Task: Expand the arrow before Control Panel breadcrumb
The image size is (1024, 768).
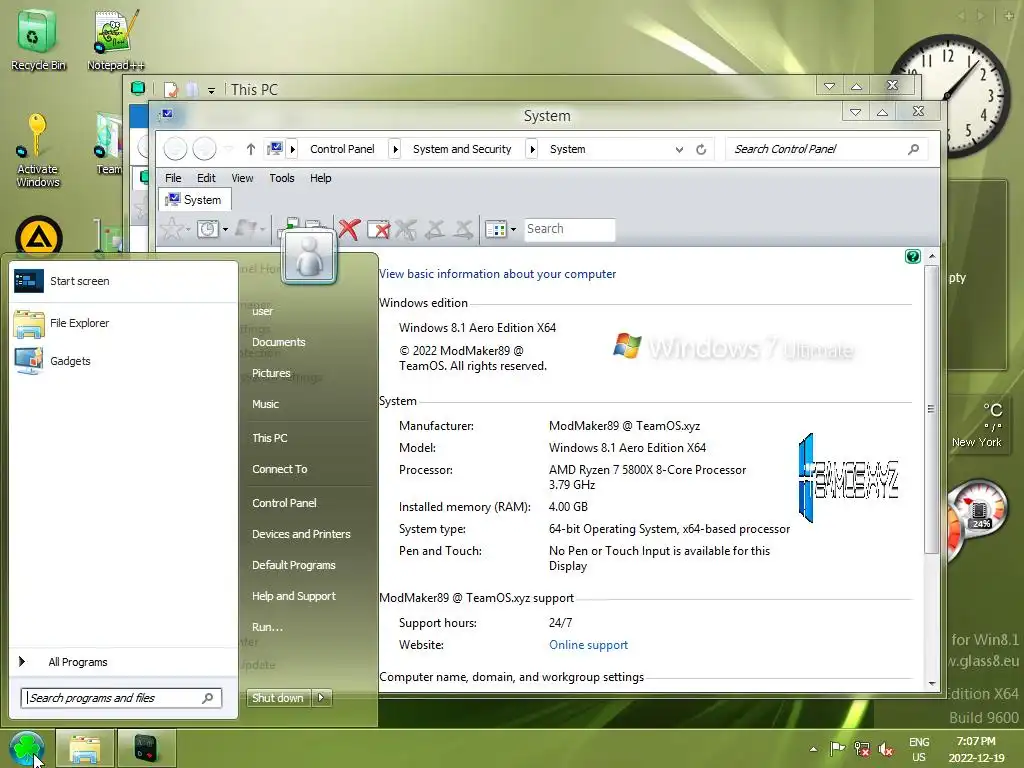Action: tap(293, 150)
